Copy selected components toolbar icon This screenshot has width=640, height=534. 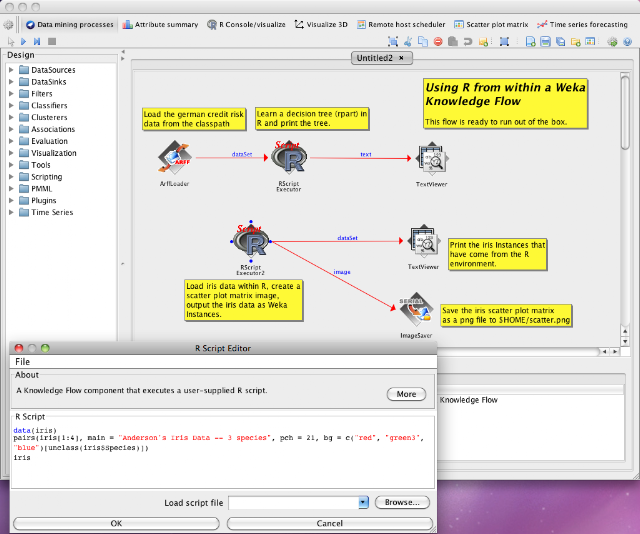[423, 41]
